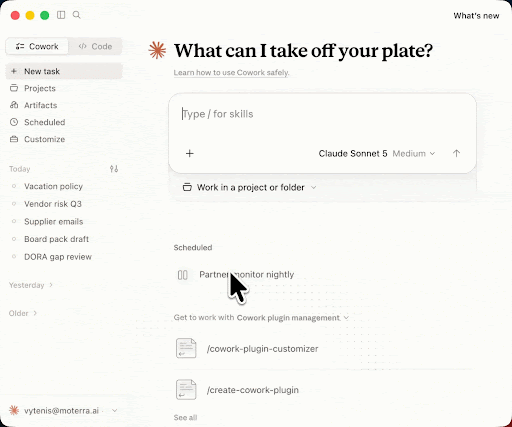Click /cowork-plugin-customizer document icon

pos(186,348)
